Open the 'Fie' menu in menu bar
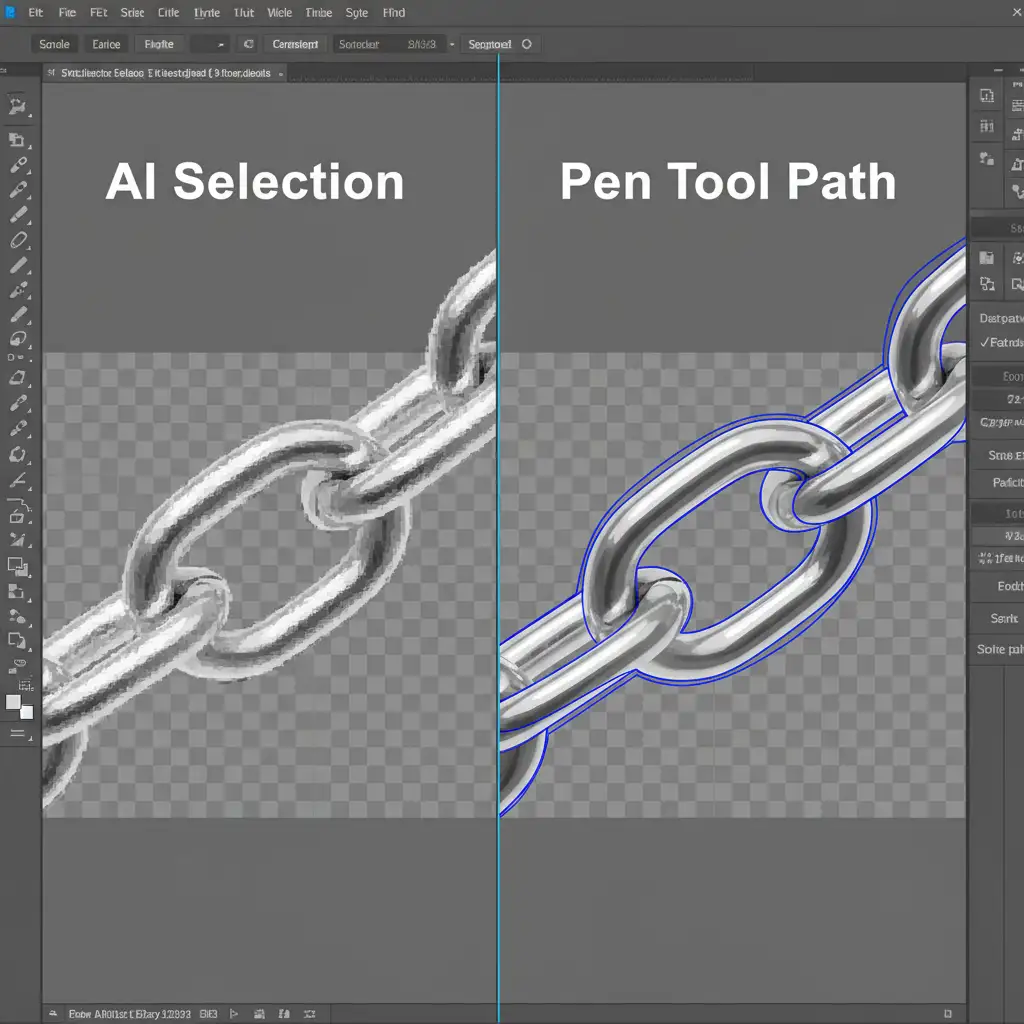Viewport: 1024px width, 1024px height. coord(67,13)
